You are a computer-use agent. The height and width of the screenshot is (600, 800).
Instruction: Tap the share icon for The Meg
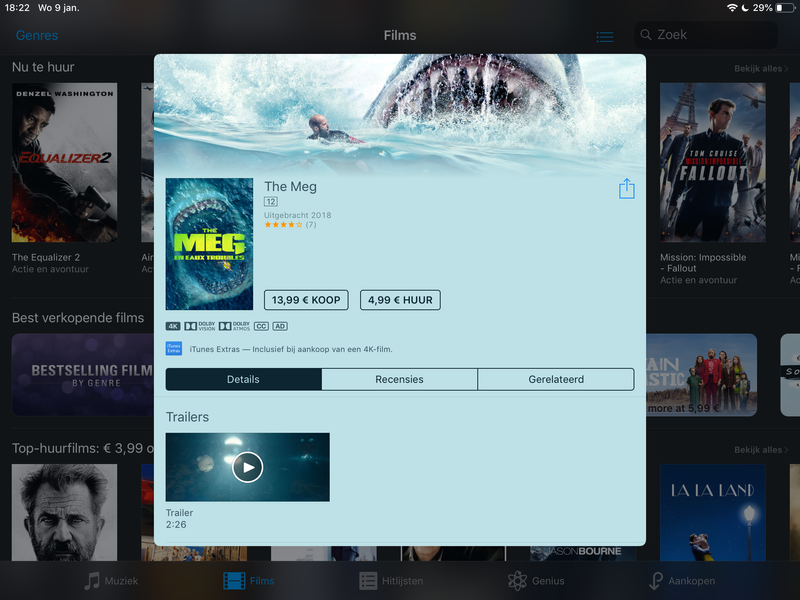pos(627,189)
